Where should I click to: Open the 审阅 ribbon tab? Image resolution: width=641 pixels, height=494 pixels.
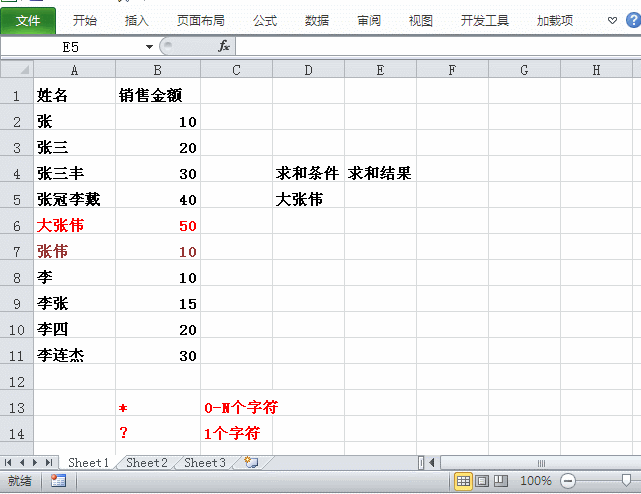(x=369, y=20)
